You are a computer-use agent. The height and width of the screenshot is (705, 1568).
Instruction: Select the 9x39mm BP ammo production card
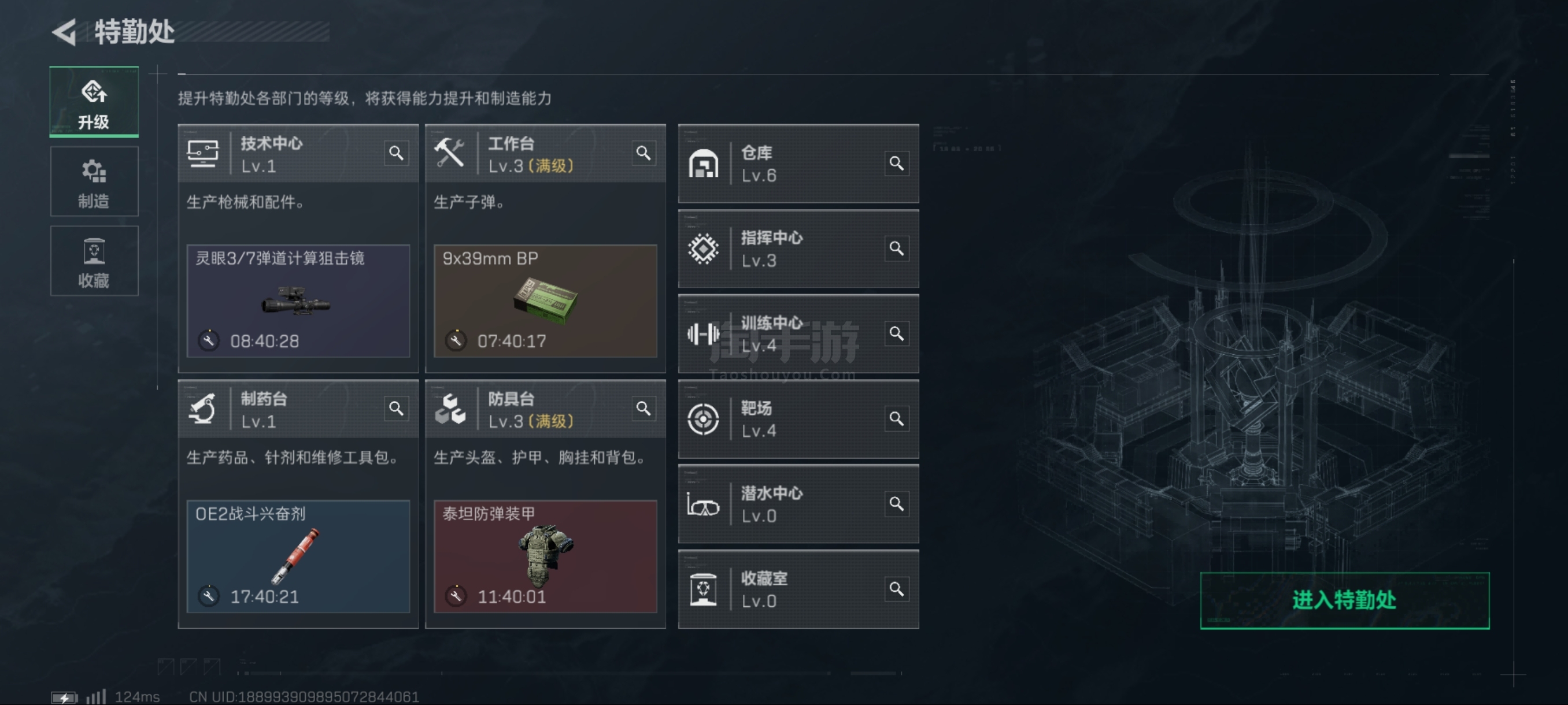tap(545, 301)
